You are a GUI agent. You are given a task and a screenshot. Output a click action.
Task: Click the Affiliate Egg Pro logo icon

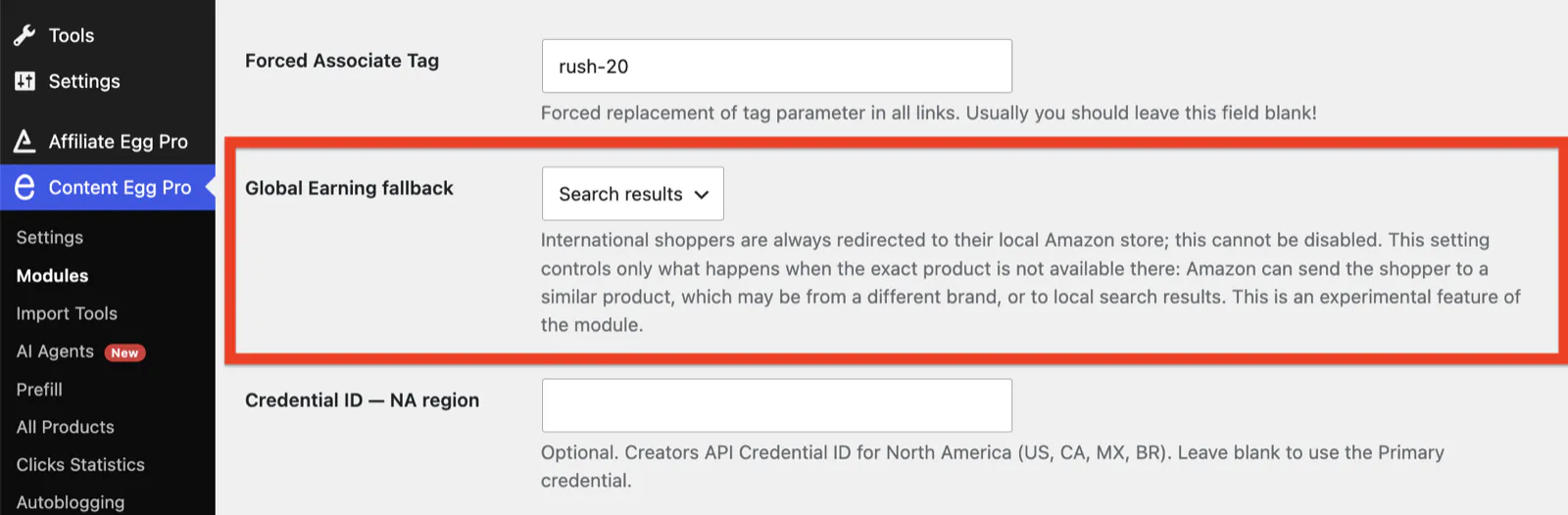pos(24,141)
